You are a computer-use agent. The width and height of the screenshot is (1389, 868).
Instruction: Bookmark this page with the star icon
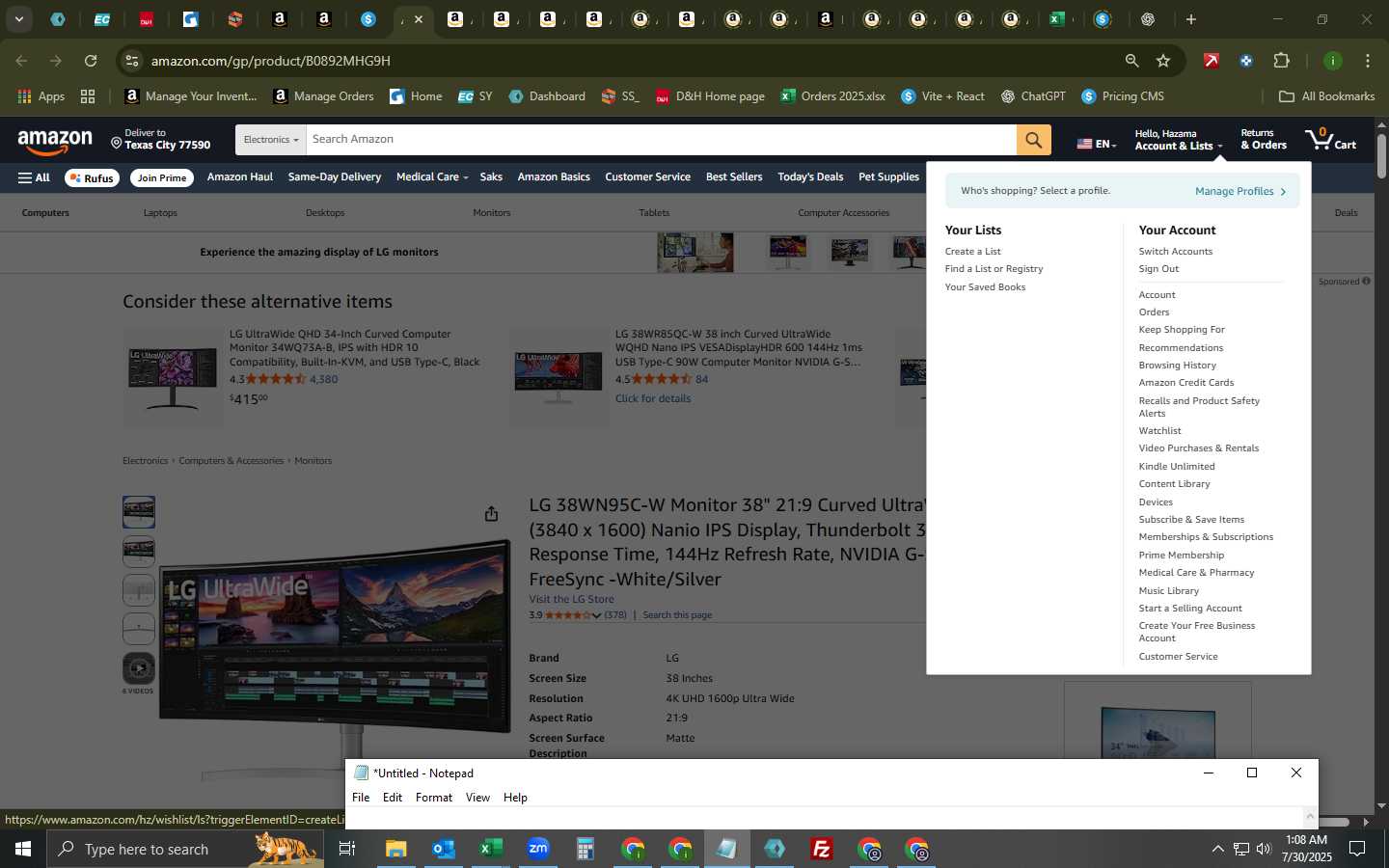(x=1163, y=61)
